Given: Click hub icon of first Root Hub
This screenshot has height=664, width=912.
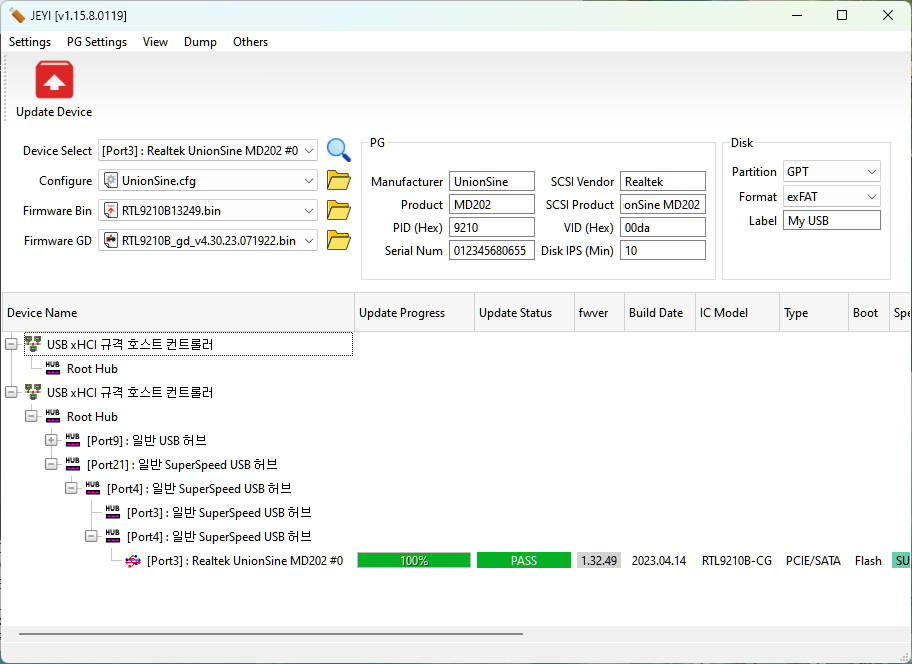Looking at the screenshot, I should coord(53,368).
